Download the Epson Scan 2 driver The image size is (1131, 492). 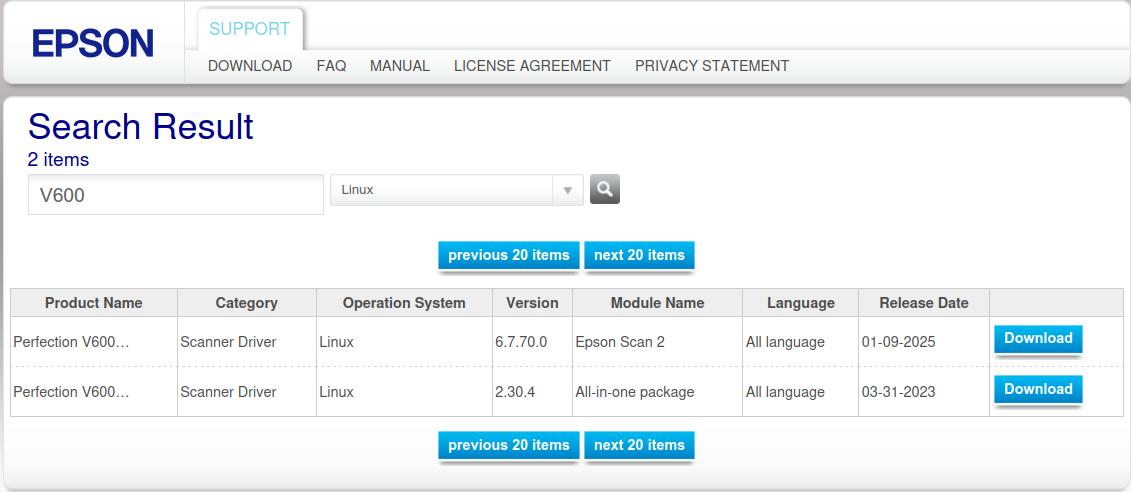[x=1038, y=338]
